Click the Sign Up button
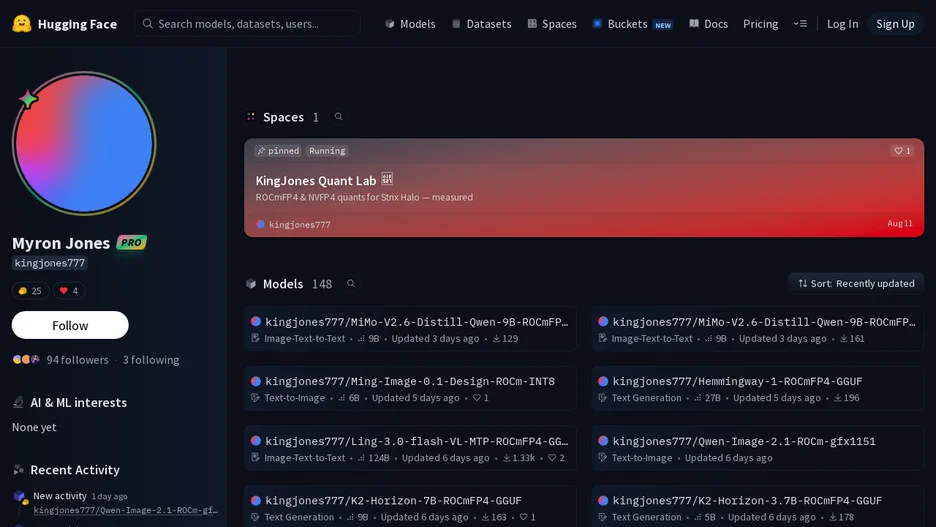This screenshot has width=936, height=527. pos(895,24)
